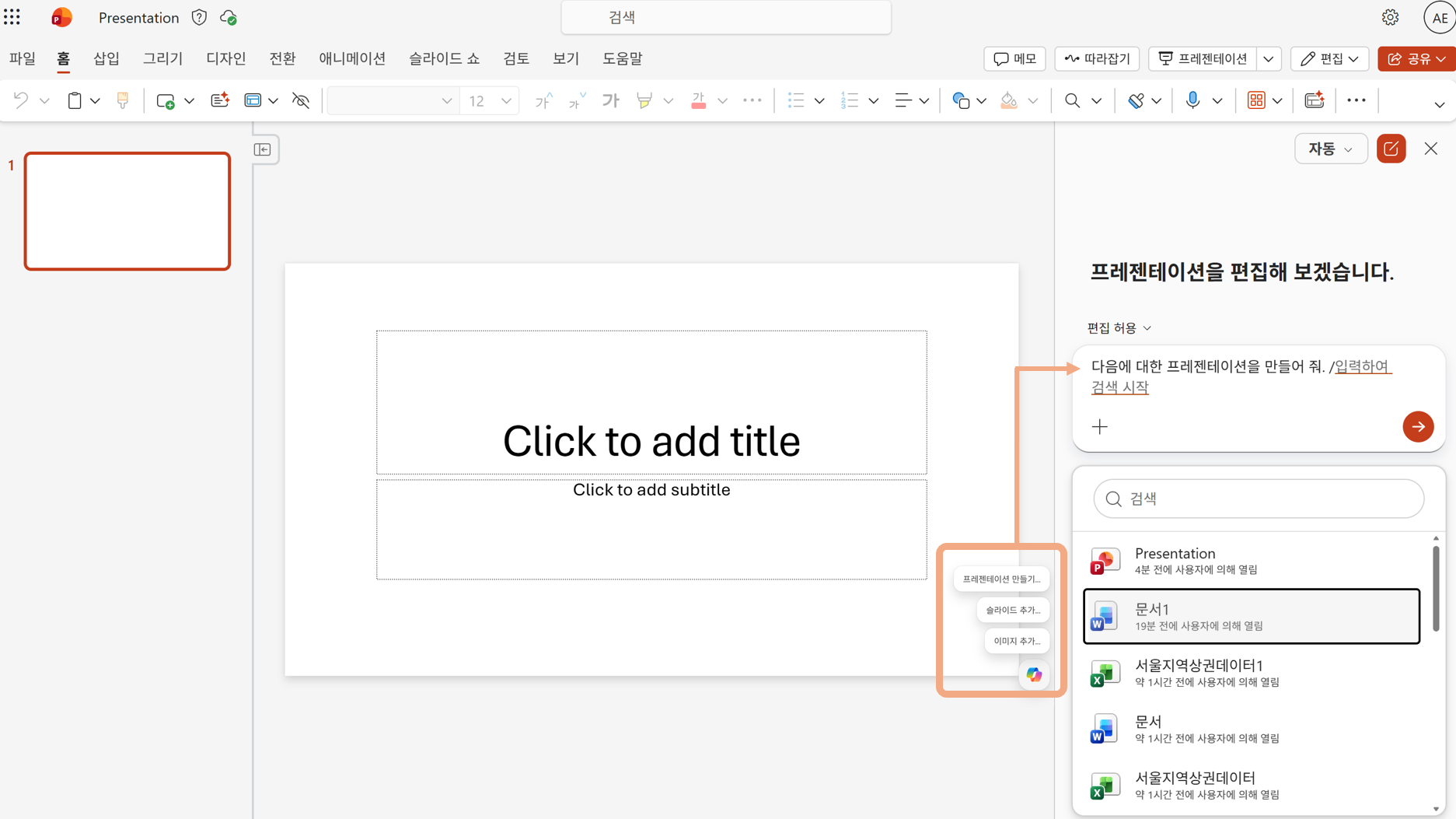
Task: Click the sensitivity shield icon beside Presentation
Action: pos(199,17)
